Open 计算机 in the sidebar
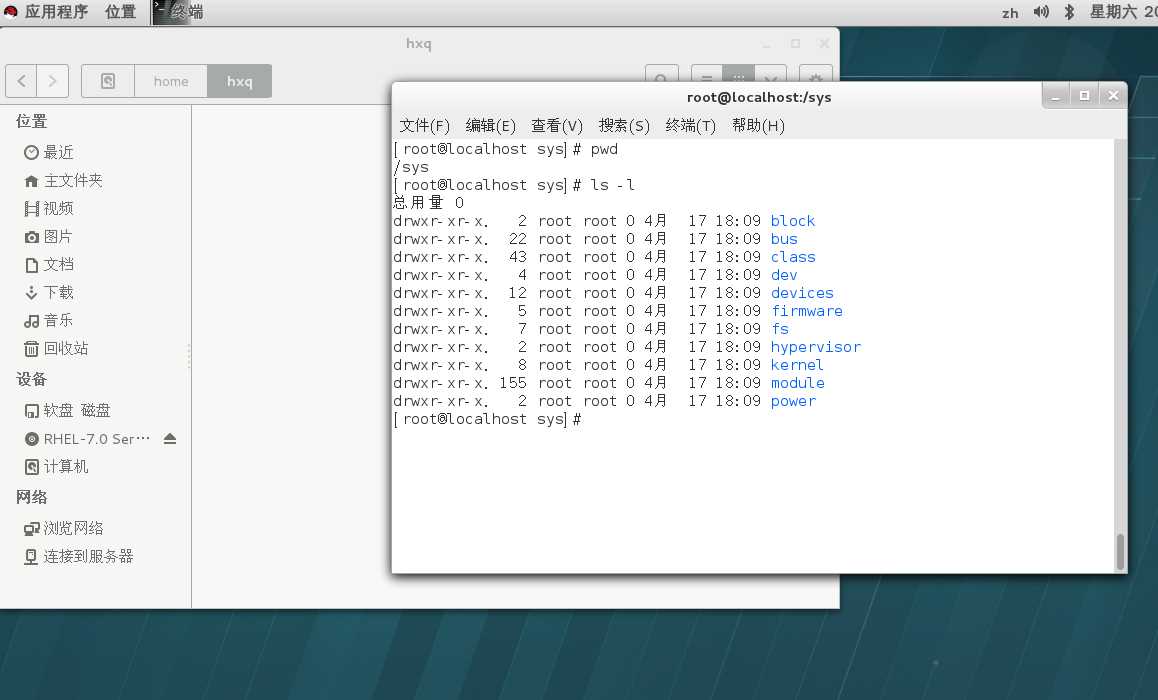Image resolution: width=1158 pixels, height=700 pixels. point(65,467)
